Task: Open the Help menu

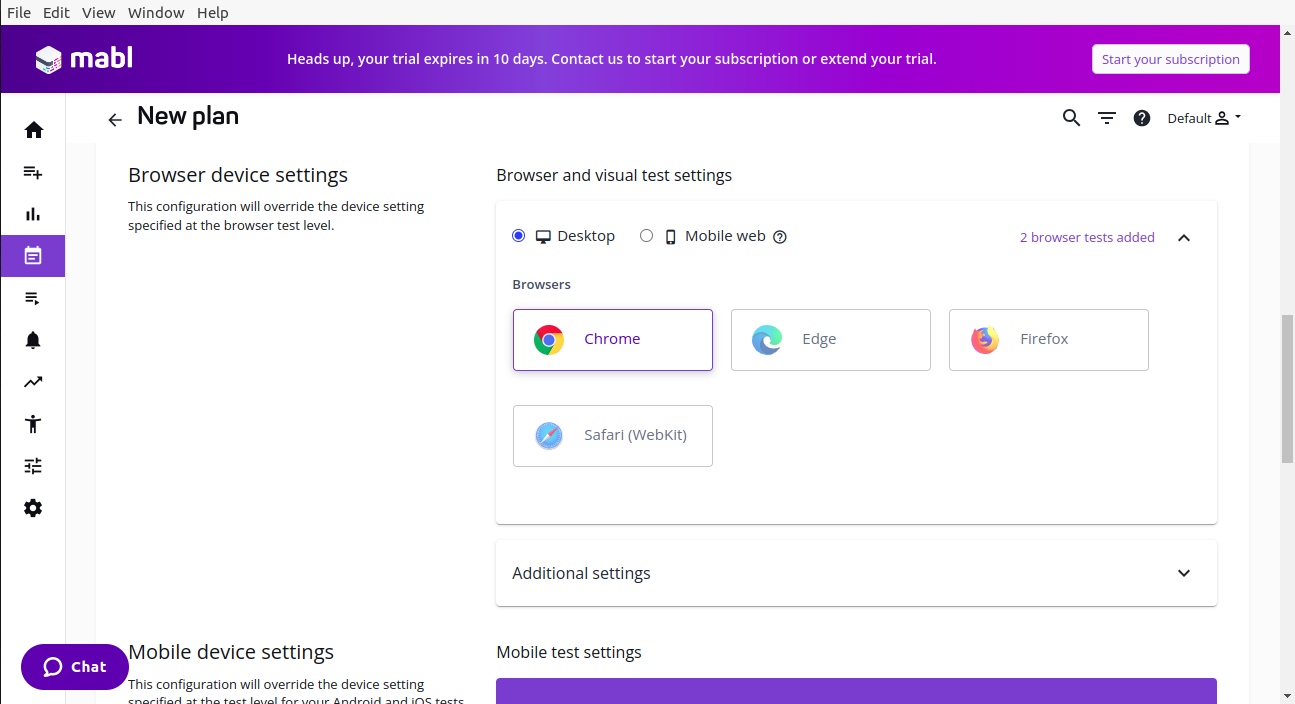Action: coord(212,13)
